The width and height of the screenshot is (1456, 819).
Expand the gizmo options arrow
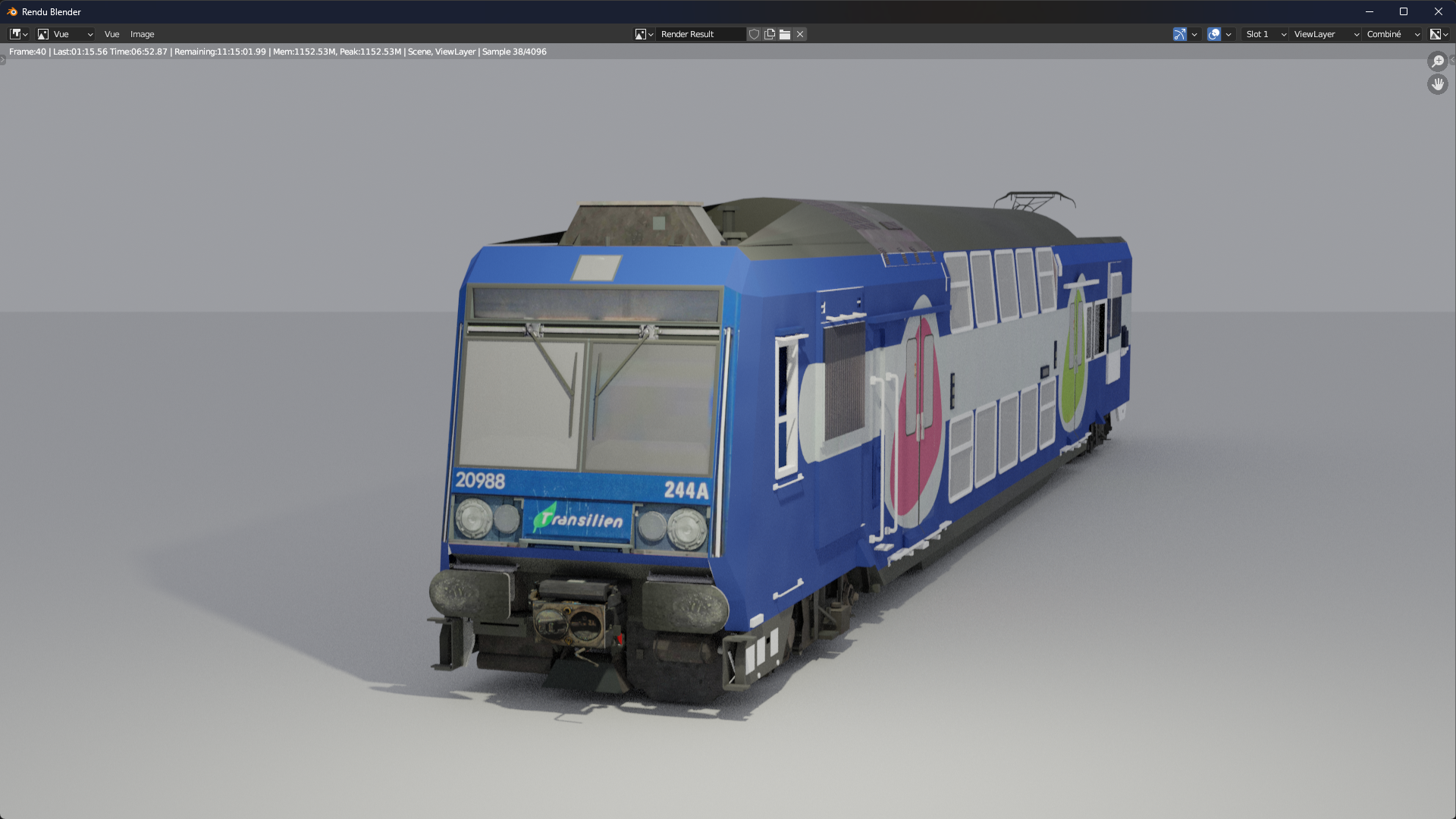[1194, 34]
